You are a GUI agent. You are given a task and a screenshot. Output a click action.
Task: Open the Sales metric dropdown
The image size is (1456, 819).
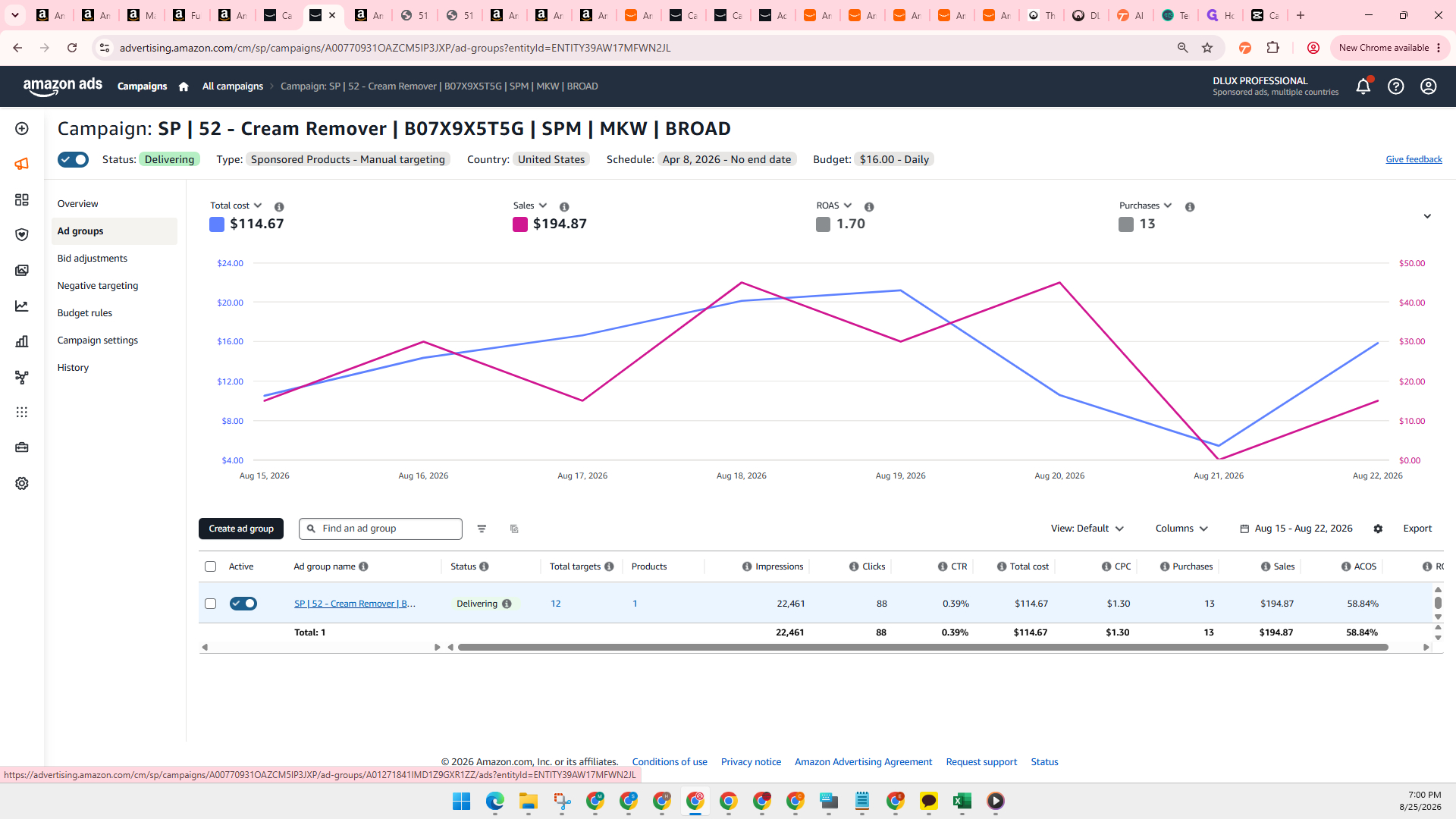point(530,206)
